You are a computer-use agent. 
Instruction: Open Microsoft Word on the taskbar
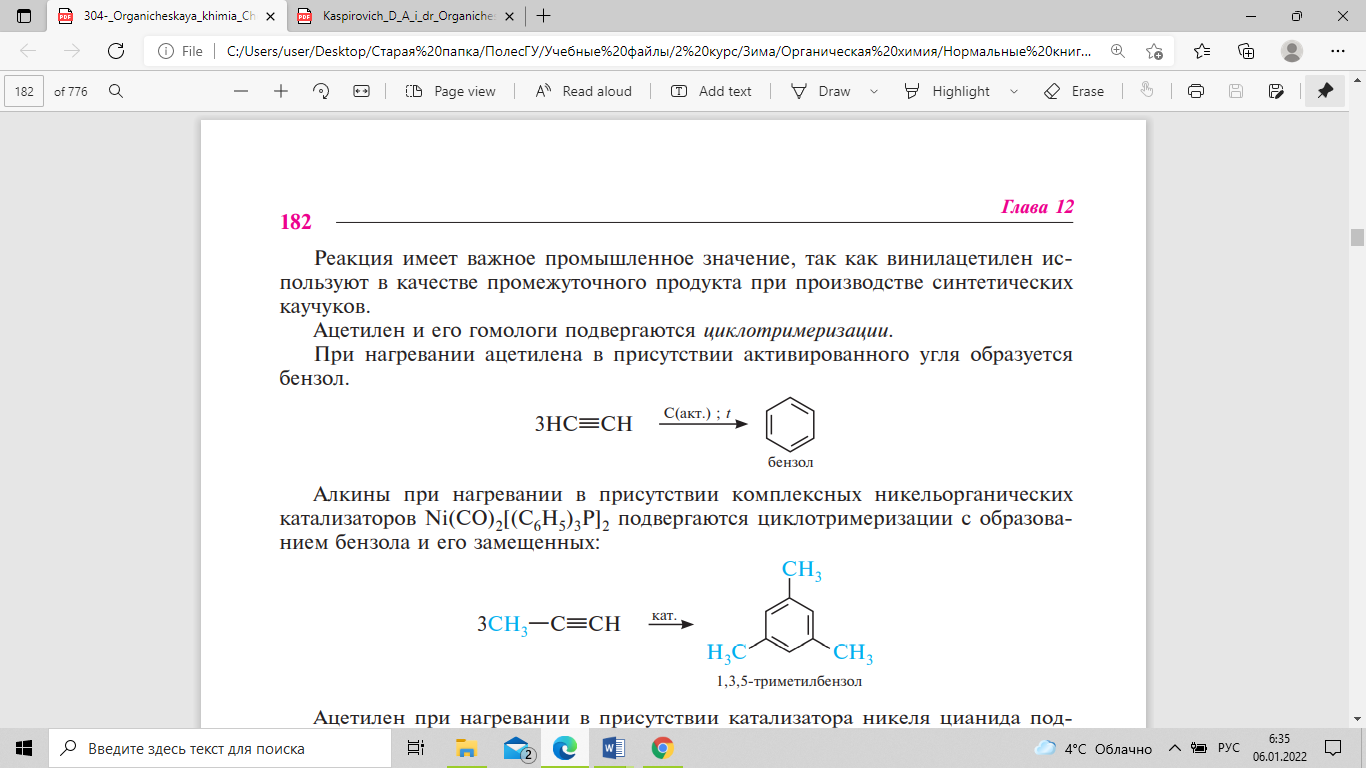(x=613, y=748)
